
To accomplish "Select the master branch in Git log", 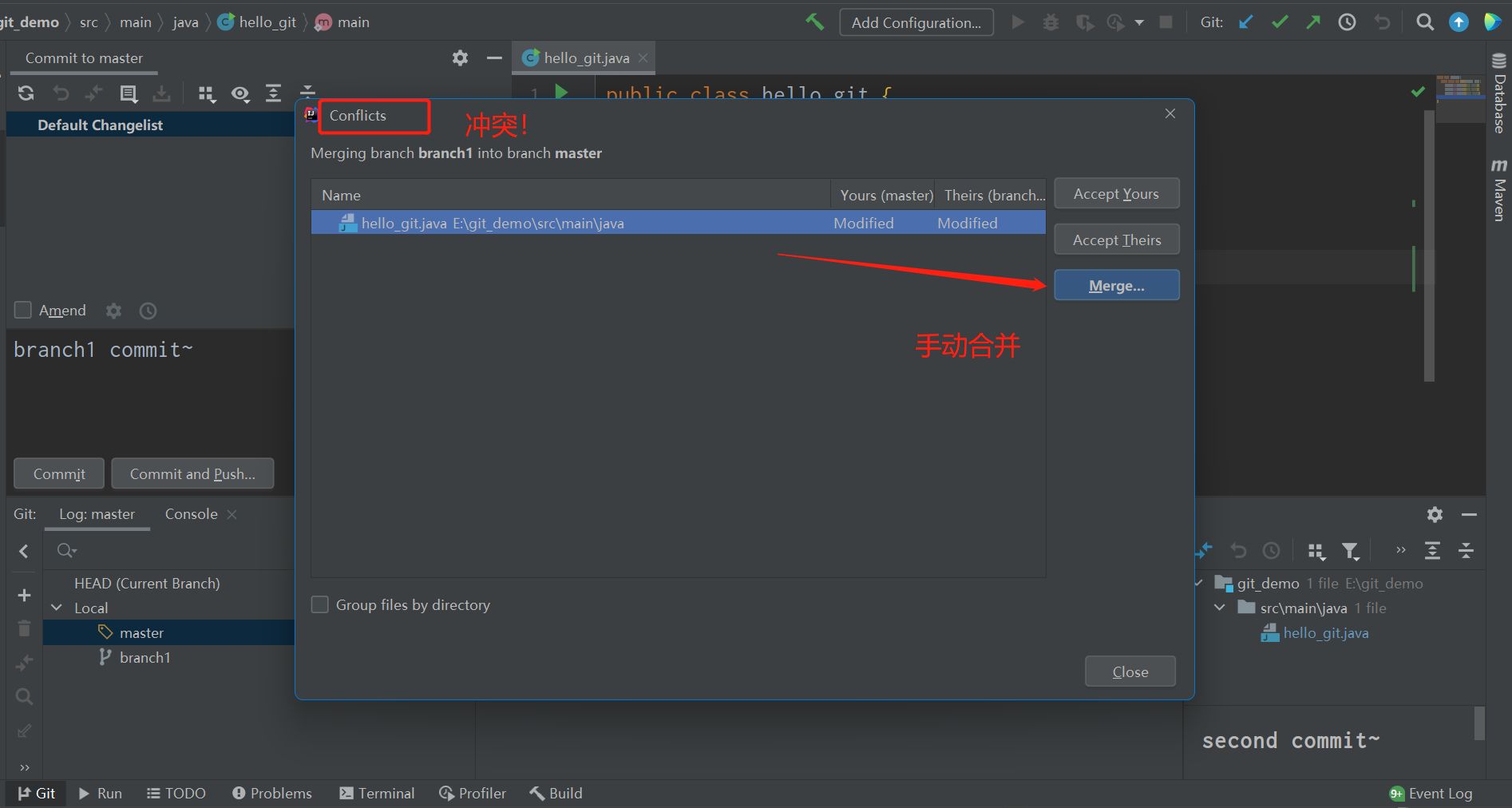I will (169, 632).
